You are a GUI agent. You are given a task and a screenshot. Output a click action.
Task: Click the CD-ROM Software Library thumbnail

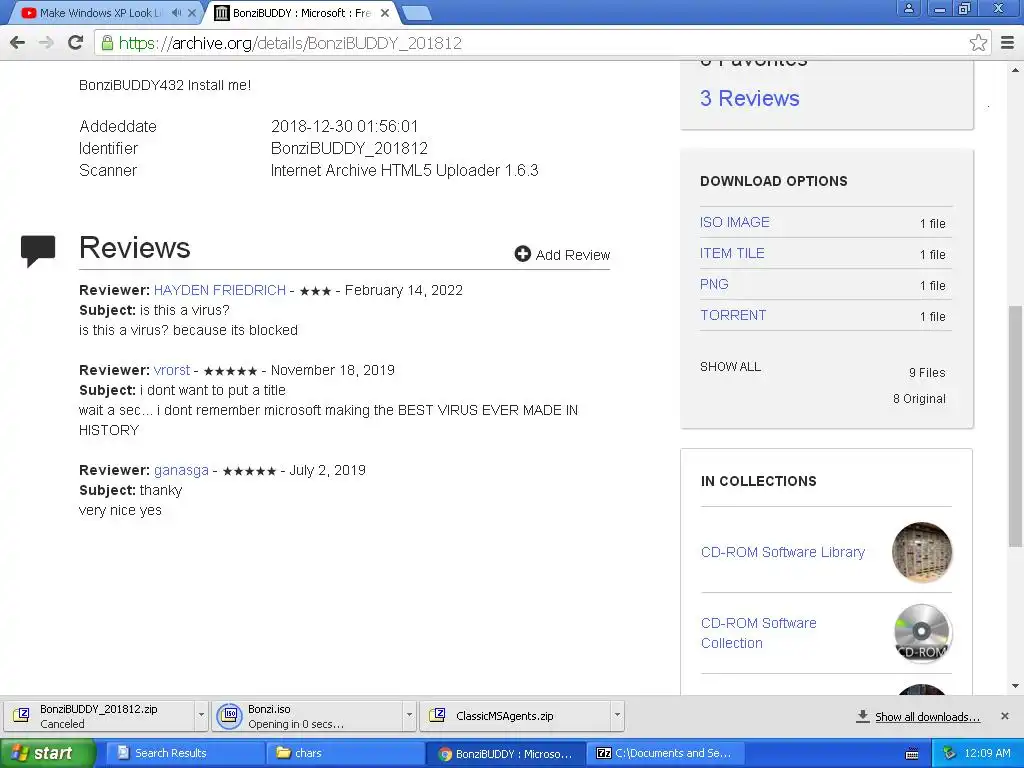tap(921, 552)
